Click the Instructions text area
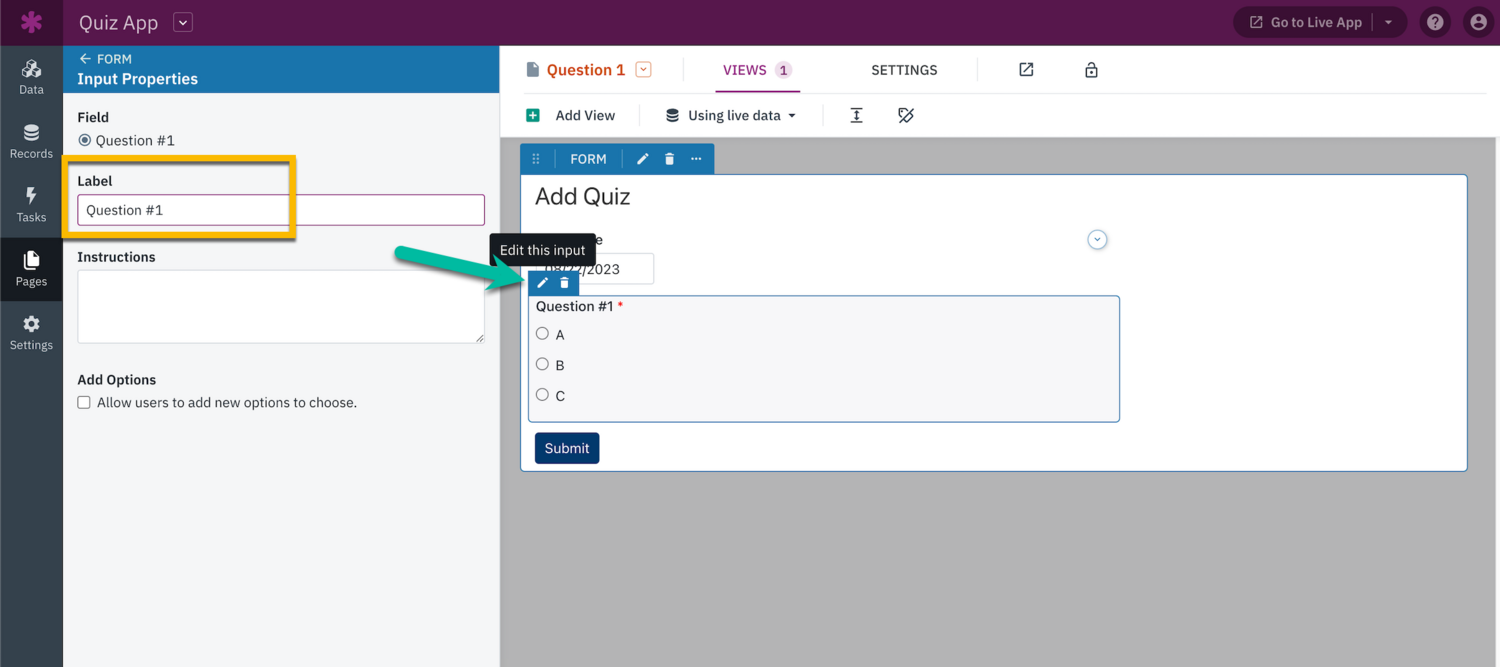The image size is (1500, 667). tap(281, 307)
